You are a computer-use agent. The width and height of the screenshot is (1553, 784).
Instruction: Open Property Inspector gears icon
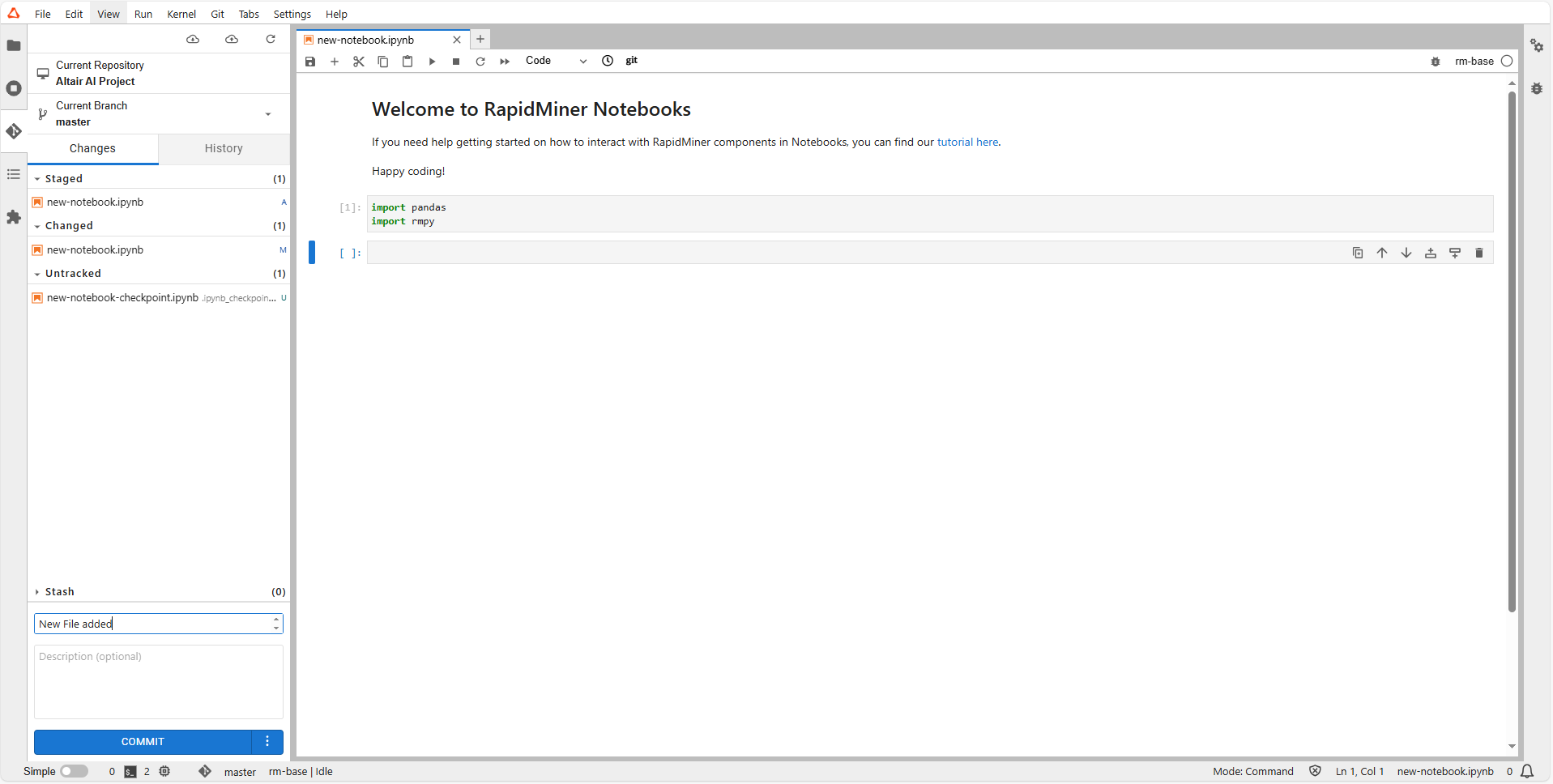click(1537, 45)
